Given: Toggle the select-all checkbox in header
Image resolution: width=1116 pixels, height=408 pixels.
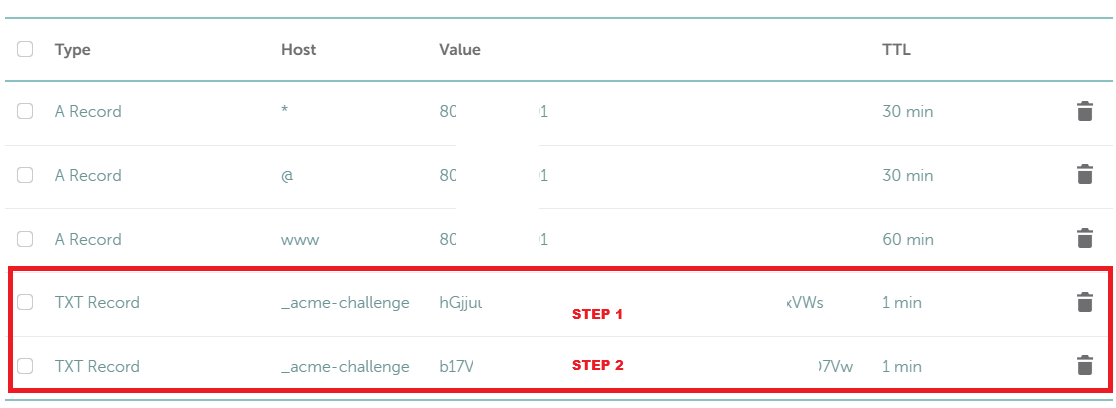Looking at the screenshot, I should [x=25, y=49].
